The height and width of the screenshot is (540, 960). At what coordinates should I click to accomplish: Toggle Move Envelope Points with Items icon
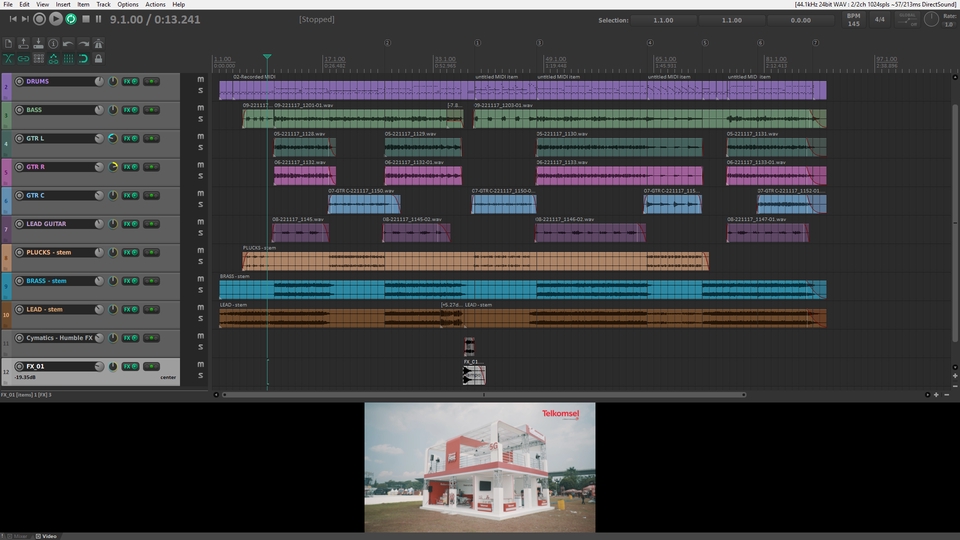tap(53, 59)
